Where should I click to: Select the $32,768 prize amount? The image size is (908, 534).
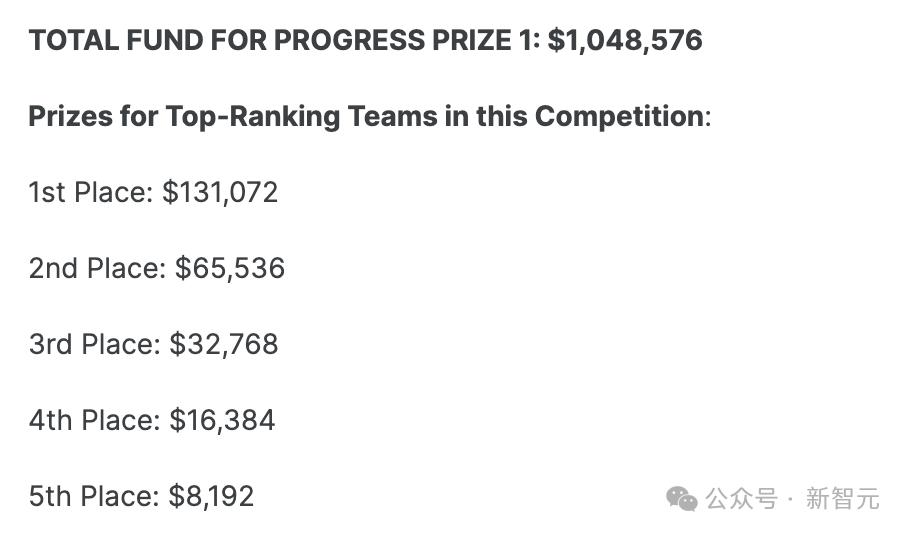(x=224, y=344)
